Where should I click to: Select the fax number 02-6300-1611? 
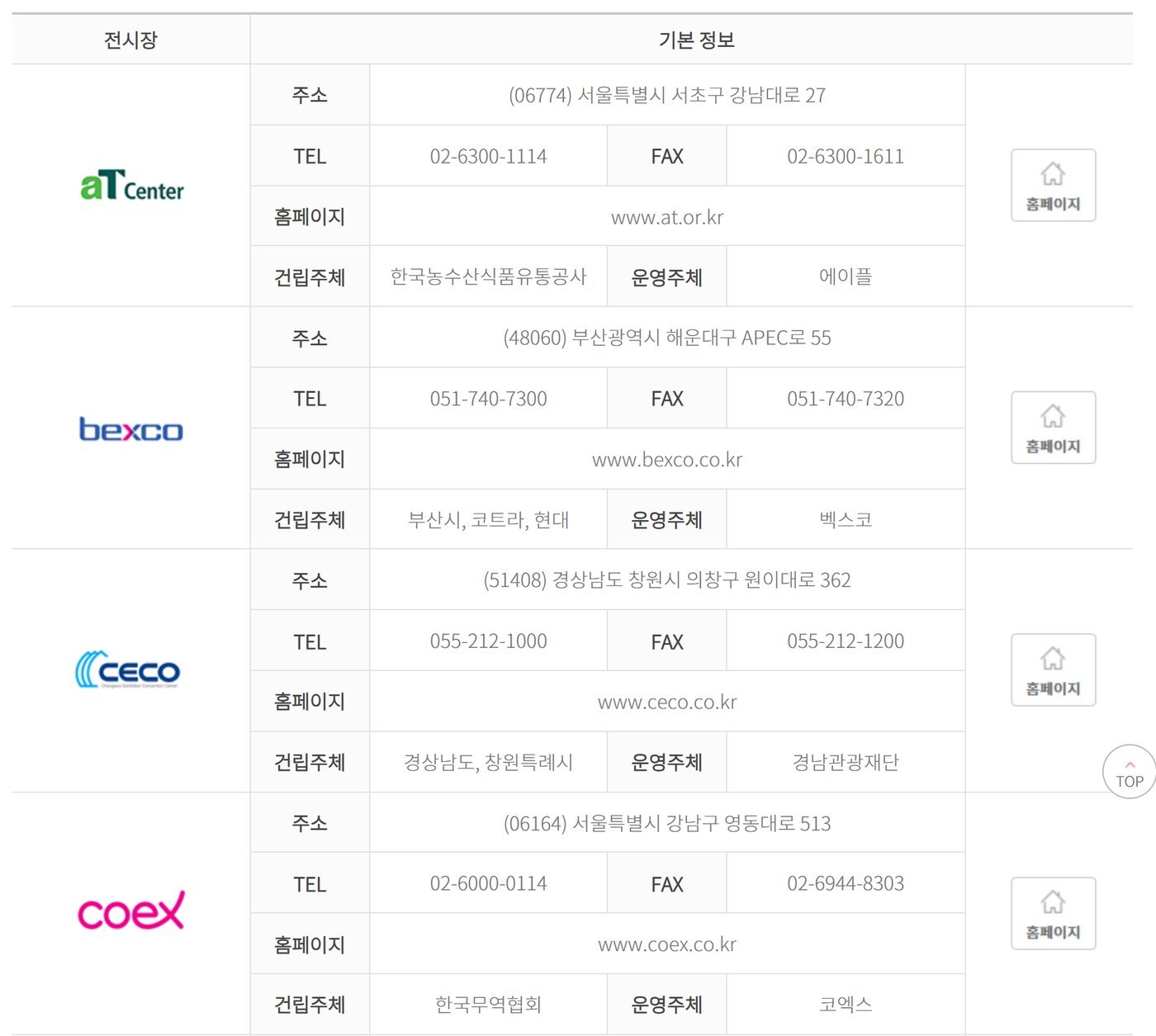(846, 156)
